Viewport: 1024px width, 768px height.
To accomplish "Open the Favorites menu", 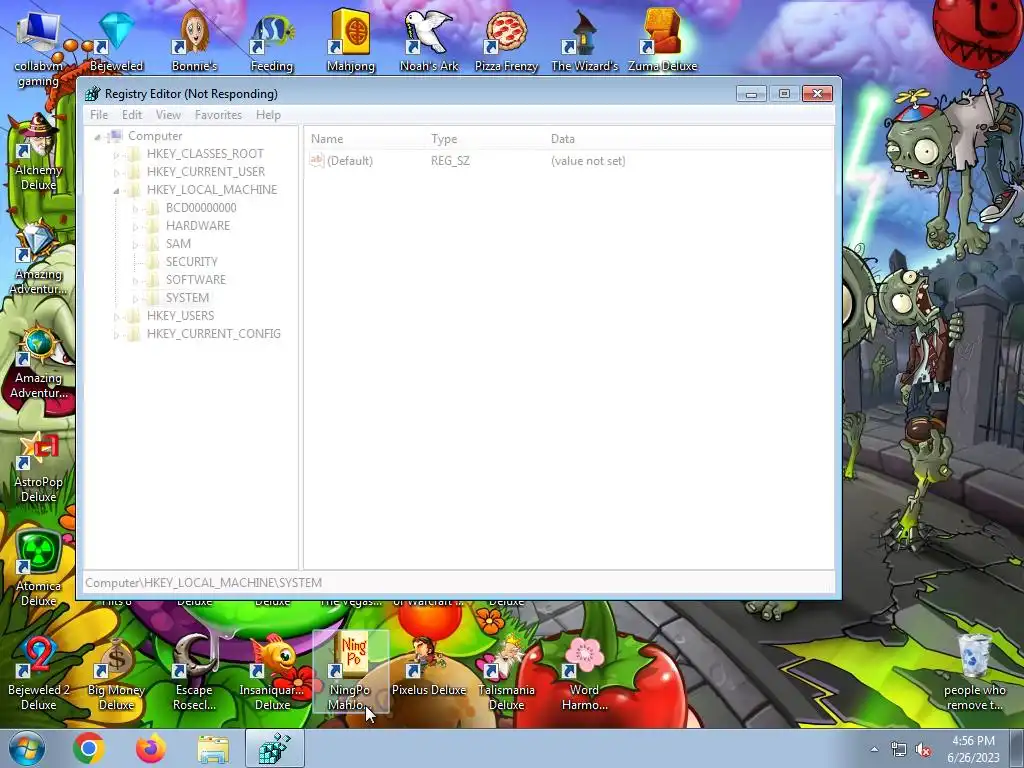I will (218, 115).
